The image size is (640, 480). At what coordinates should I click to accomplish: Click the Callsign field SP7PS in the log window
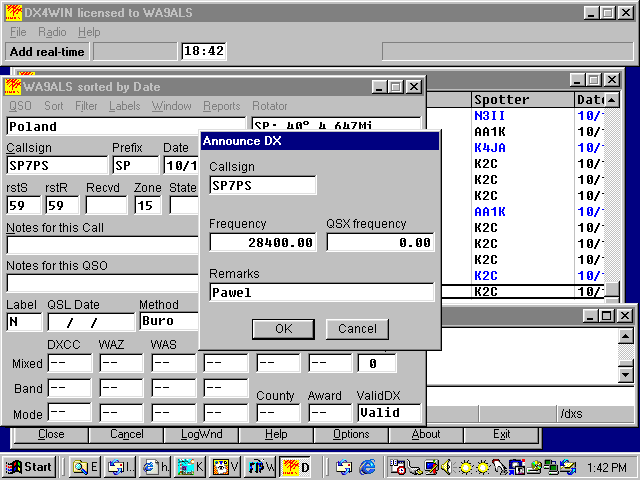click(x=57, y=165)
